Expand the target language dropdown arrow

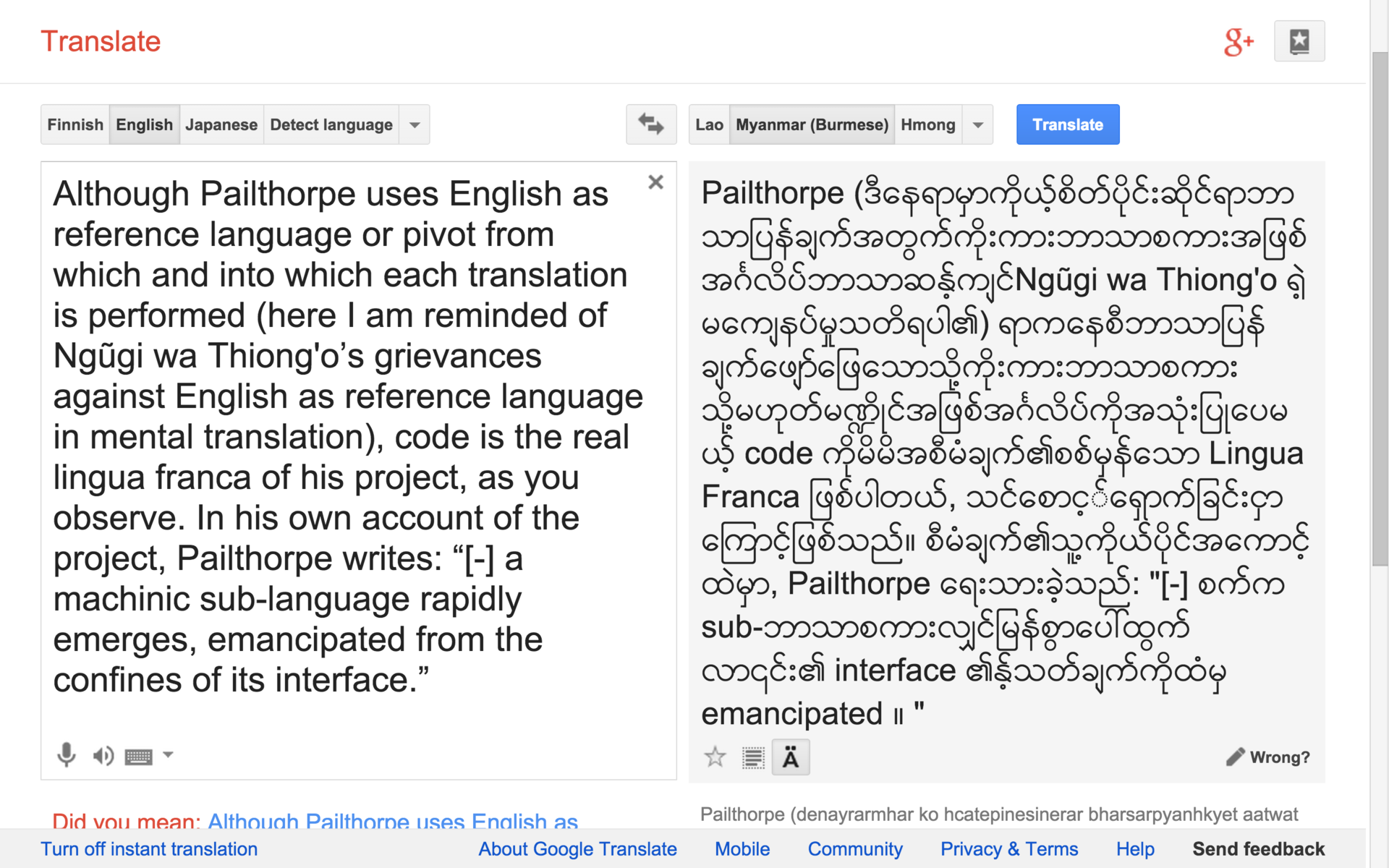978,124
